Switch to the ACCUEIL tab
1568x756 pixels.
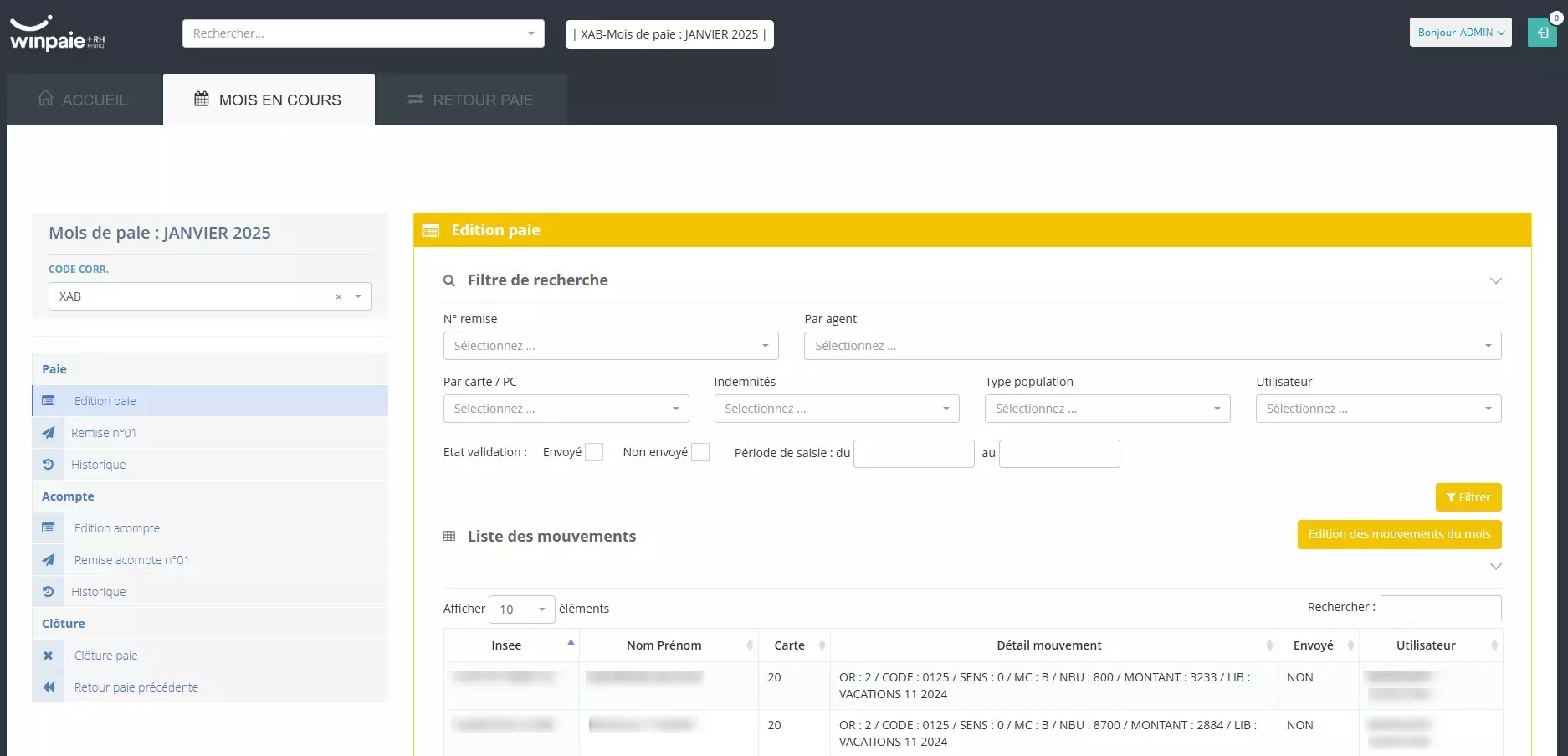coord(84,100)
